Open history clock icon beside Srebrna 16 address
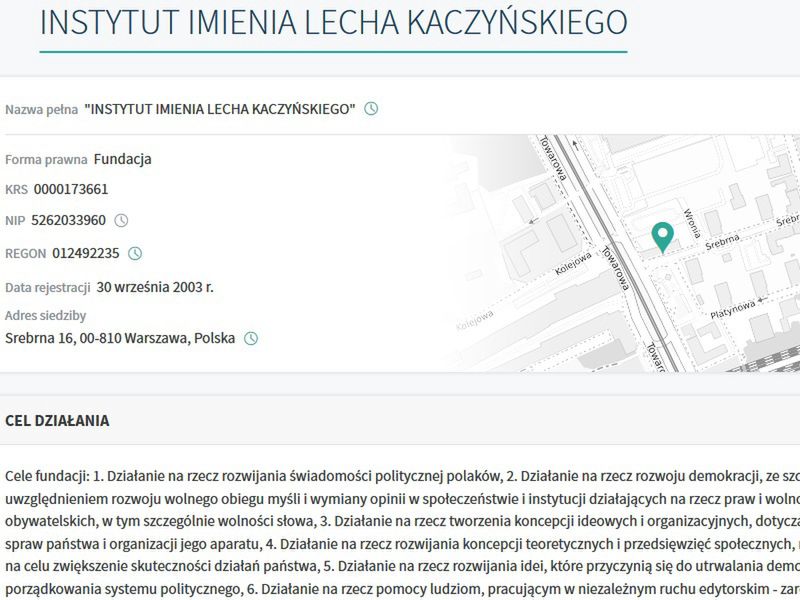The width and height of the screenshot is (800, 600). (x=251, y=338)
